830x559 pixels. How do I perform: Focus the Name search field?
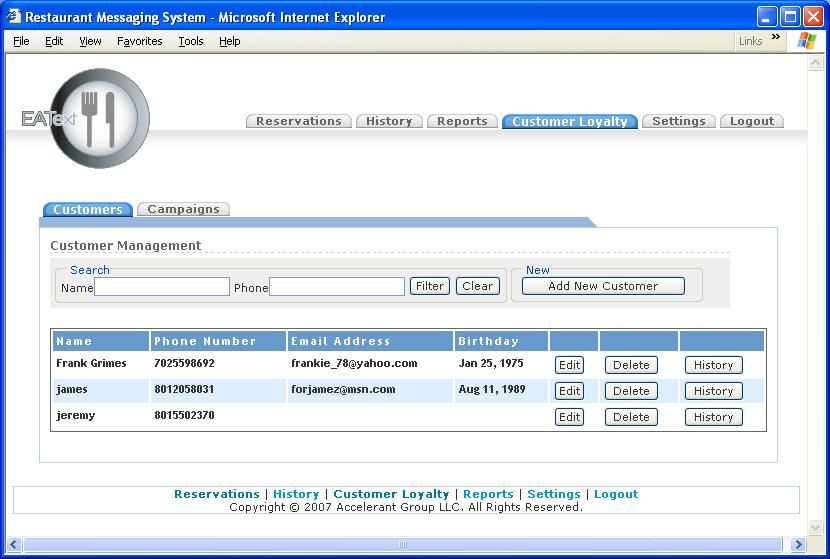coord(162,287)
